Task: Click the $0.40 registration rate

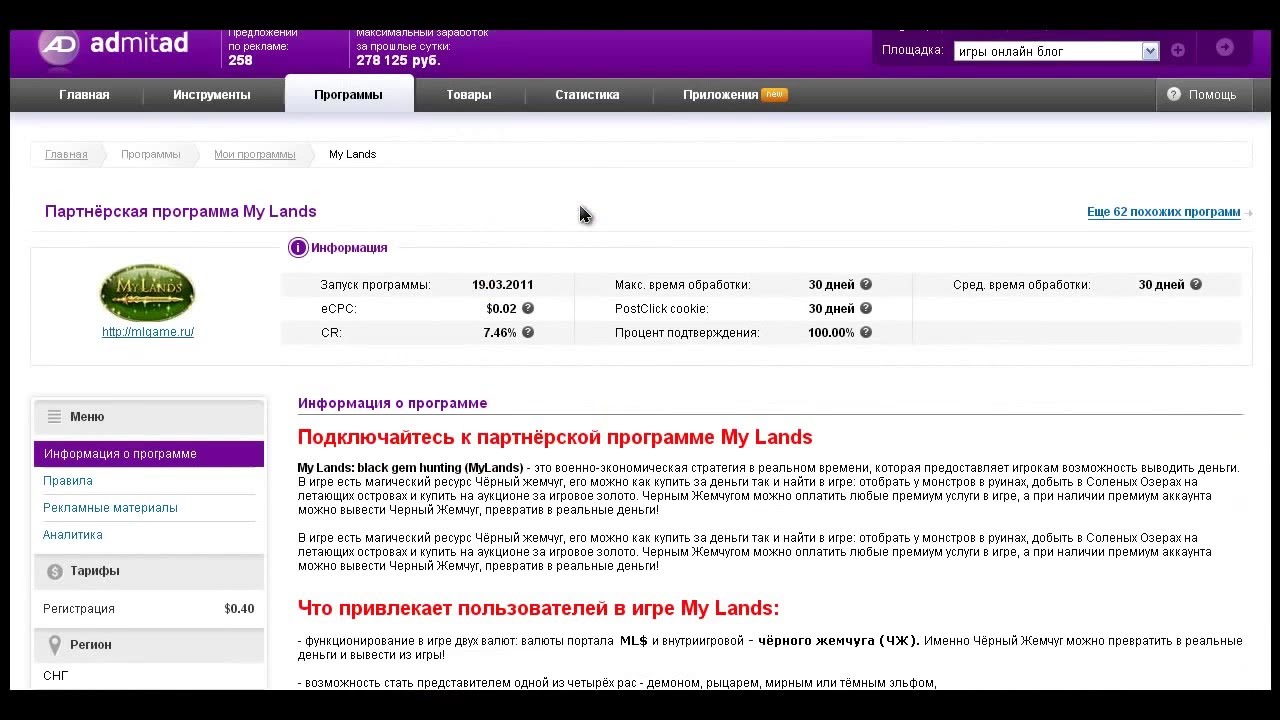Action: (239, 609)
